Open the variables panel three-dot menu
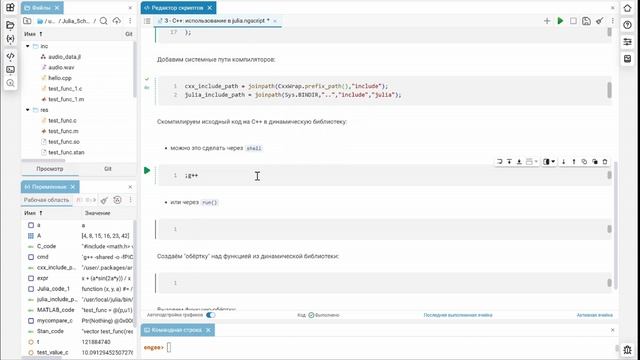This screenshot has width=640, height=360. (x=130, y=200)
